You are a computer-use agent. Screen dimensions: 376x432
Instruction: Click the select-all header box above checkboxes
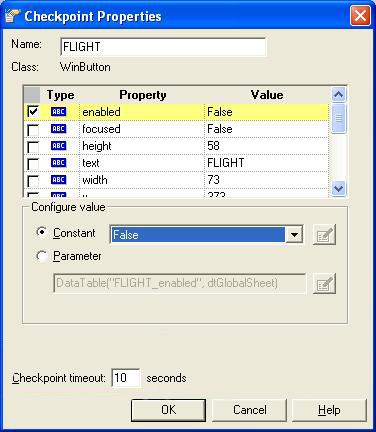click(32, 95)
